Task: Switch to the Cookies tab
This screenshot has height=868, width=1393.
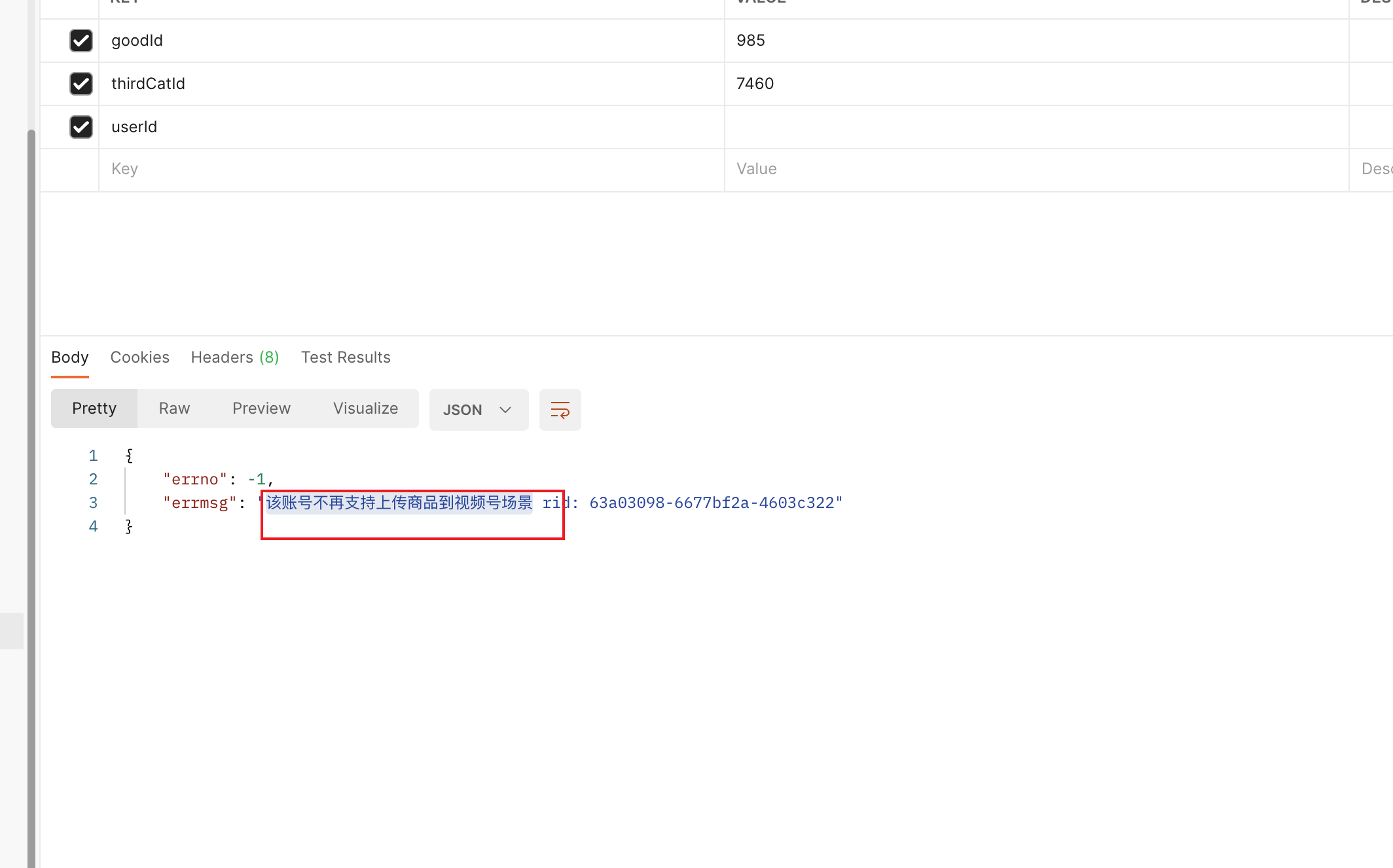Action: [139, 357]
